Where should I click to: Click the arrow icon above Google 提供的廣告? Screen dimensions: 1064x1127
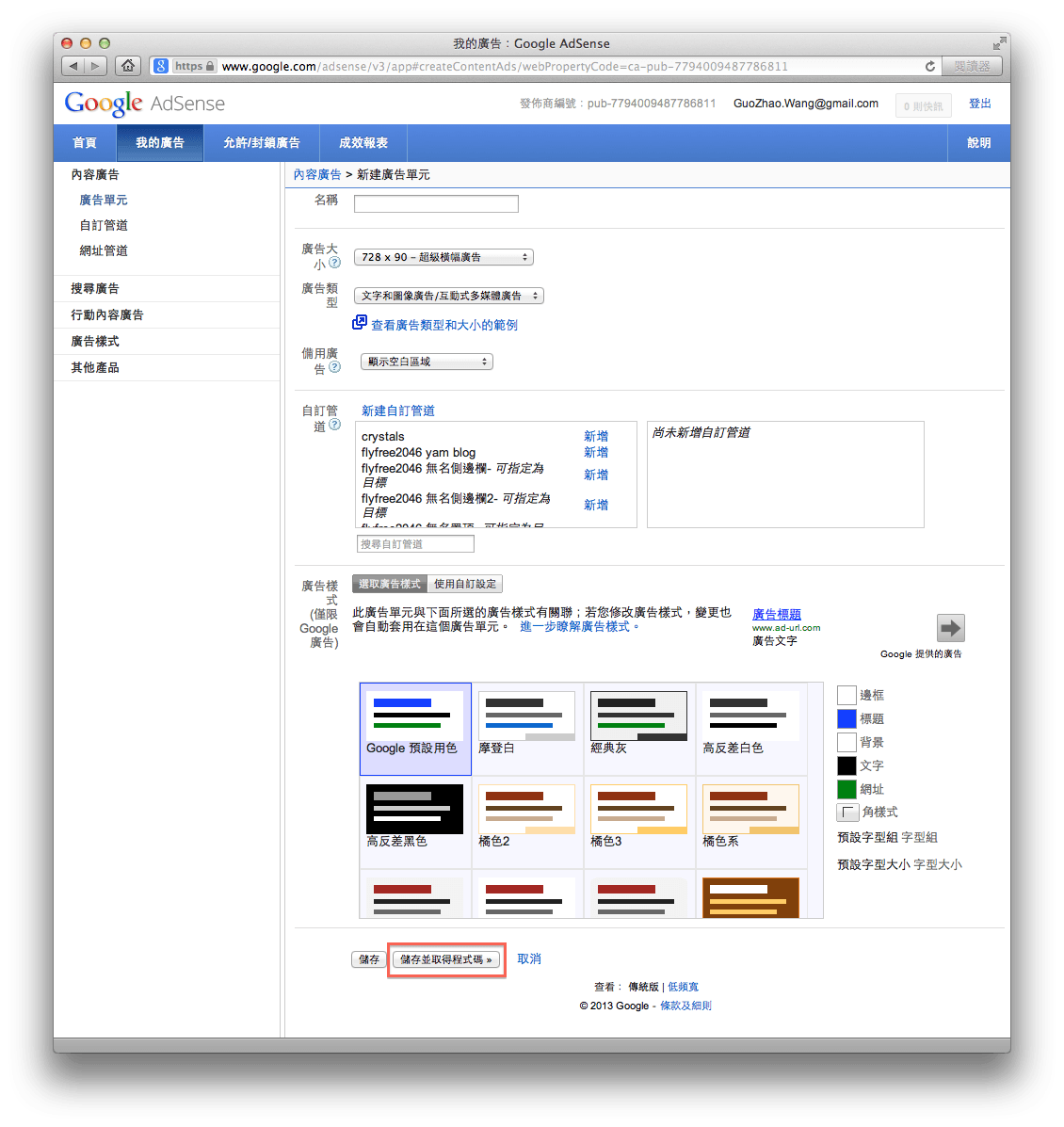coord(950,627)
